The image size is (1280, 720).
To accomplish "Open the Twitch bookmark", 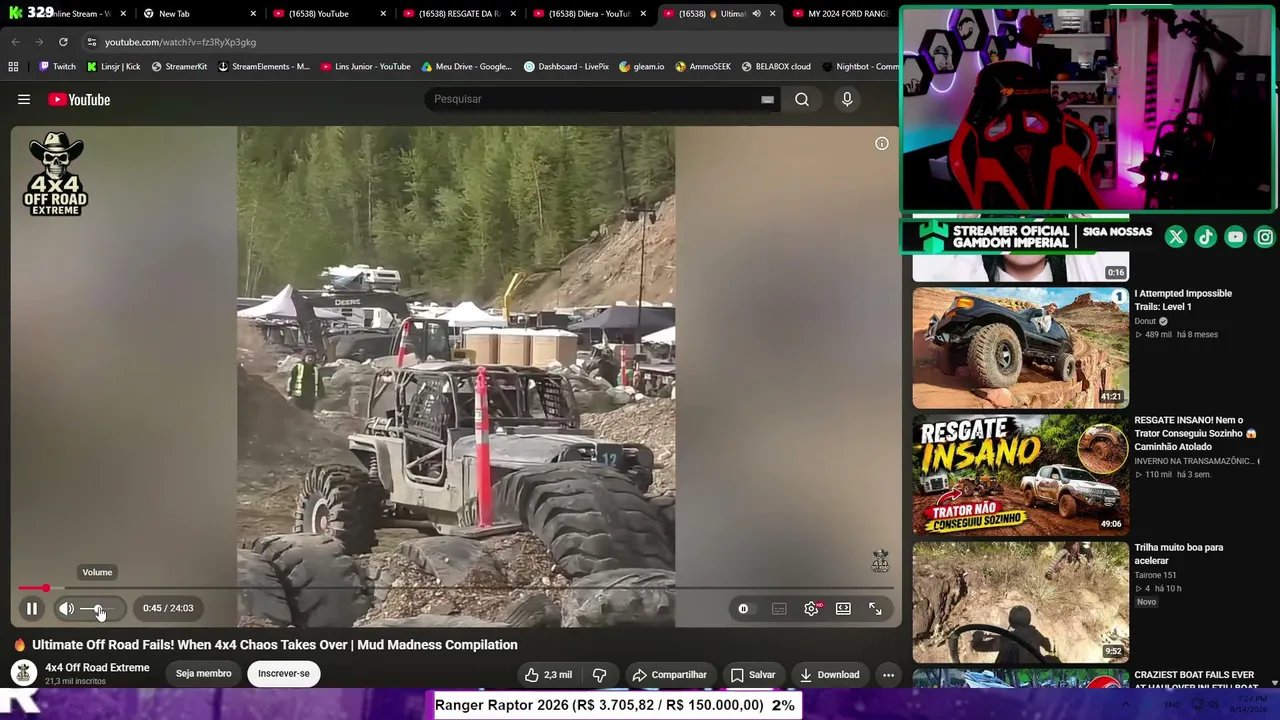I will coord(57,67).
